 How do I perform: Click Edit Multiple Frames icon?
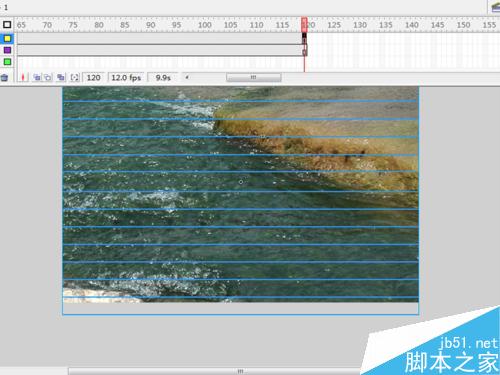click(61, 77)
